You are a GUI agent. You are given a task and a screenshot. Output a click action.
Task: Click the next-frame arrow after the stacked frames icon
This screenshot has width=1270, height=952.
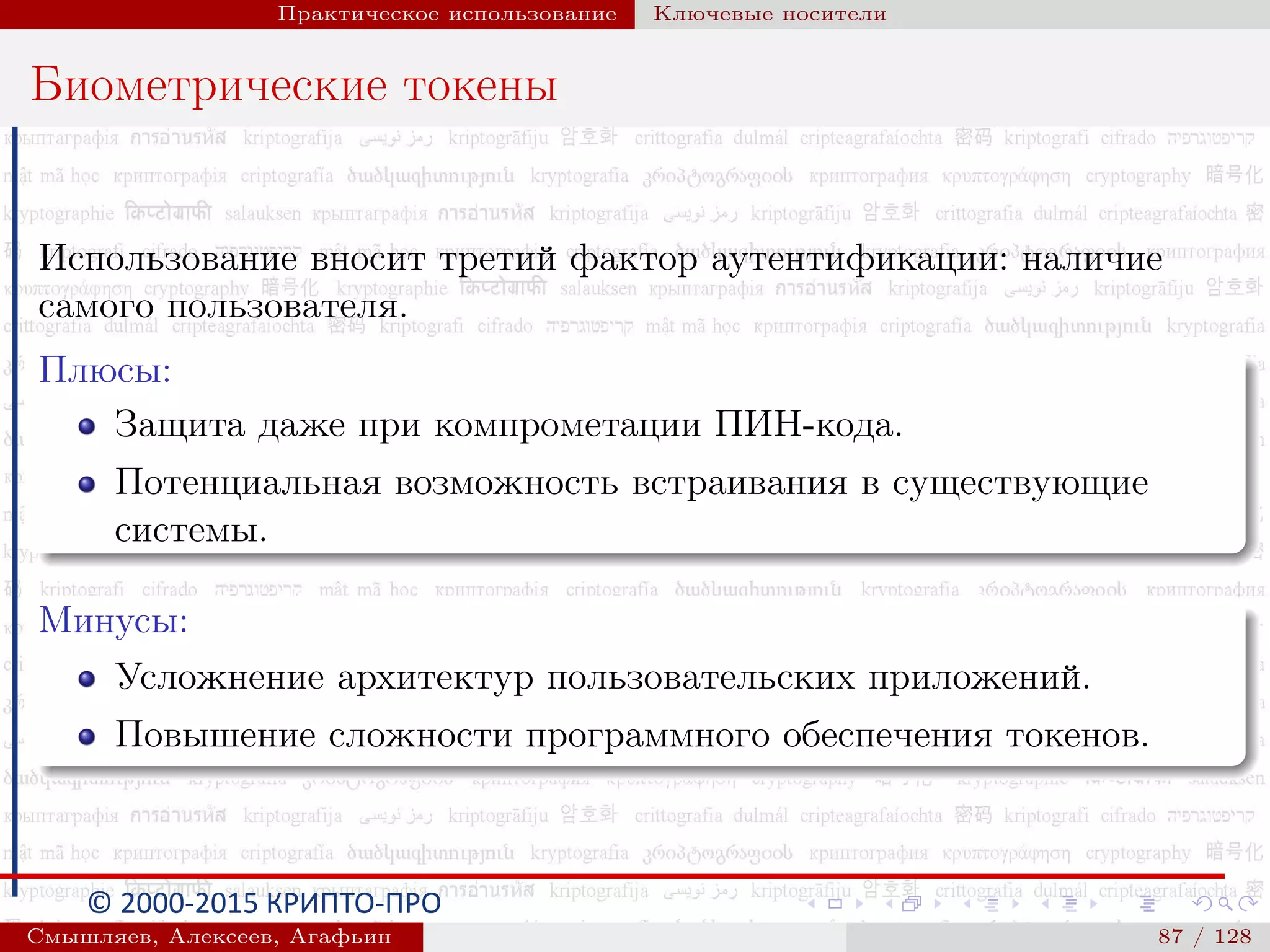coord(938,904)
